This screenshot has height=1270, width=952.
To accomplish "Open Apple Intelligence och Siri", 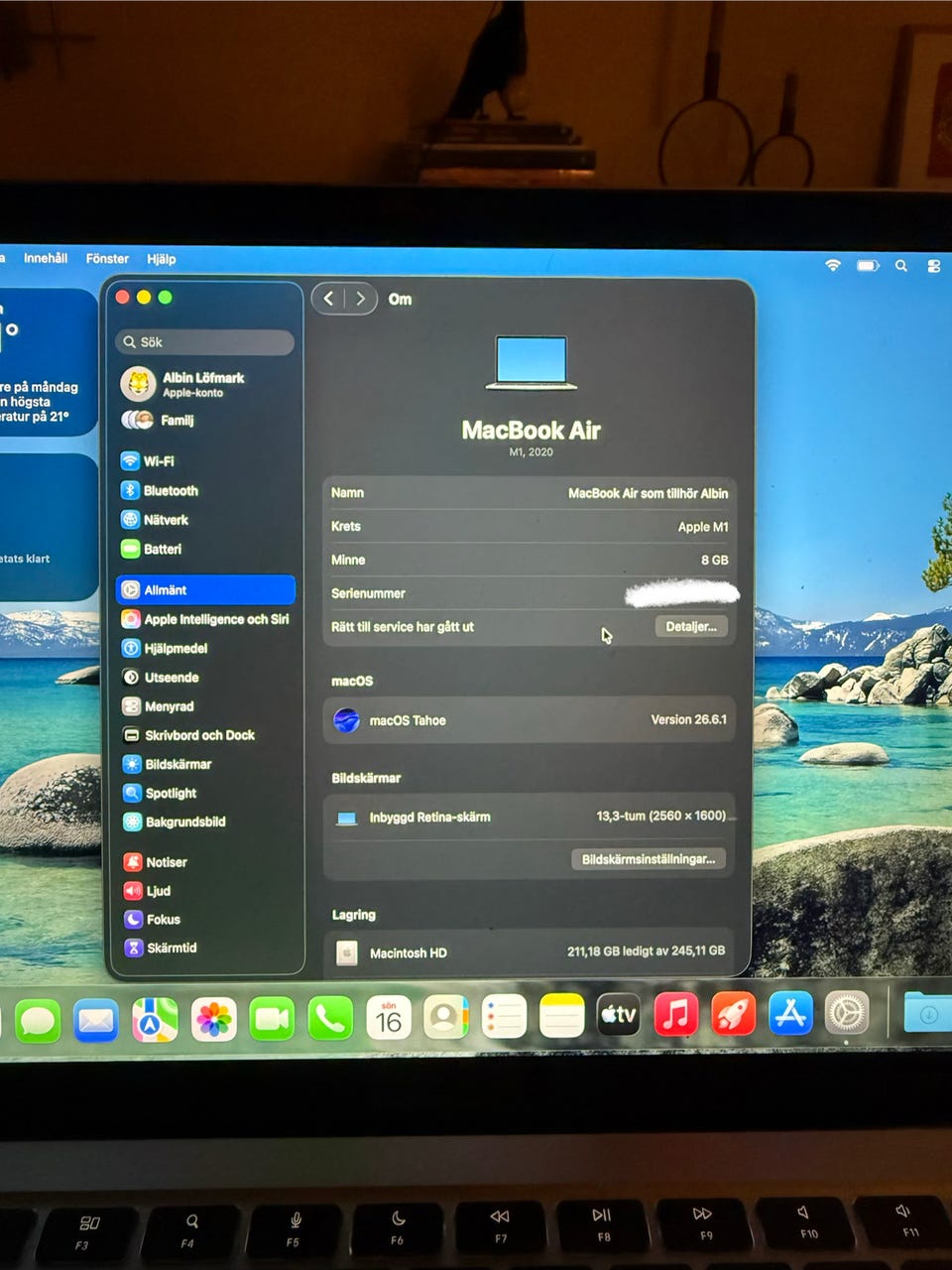I will coord(205,619).
